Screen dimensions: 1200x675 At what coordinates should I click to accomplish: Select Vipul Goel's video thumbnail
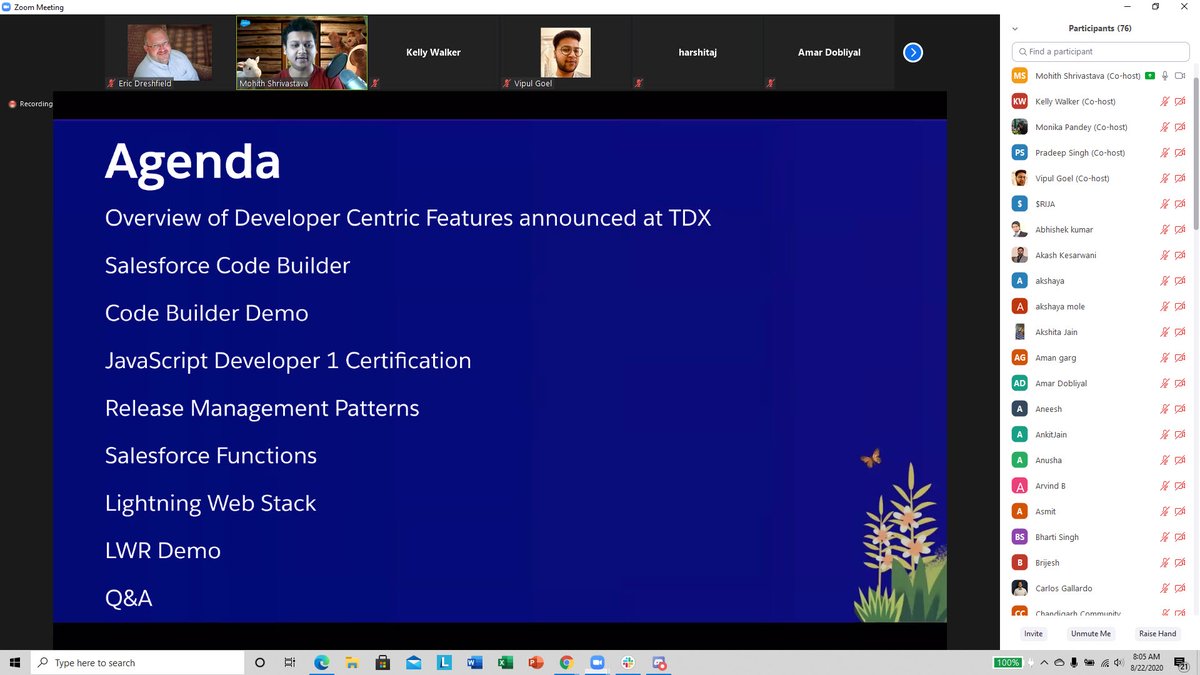tap(565, 53)
